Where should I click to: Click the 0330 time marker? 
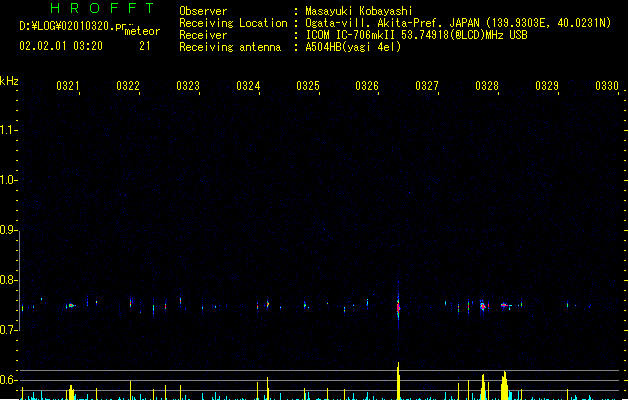point(607,85)
